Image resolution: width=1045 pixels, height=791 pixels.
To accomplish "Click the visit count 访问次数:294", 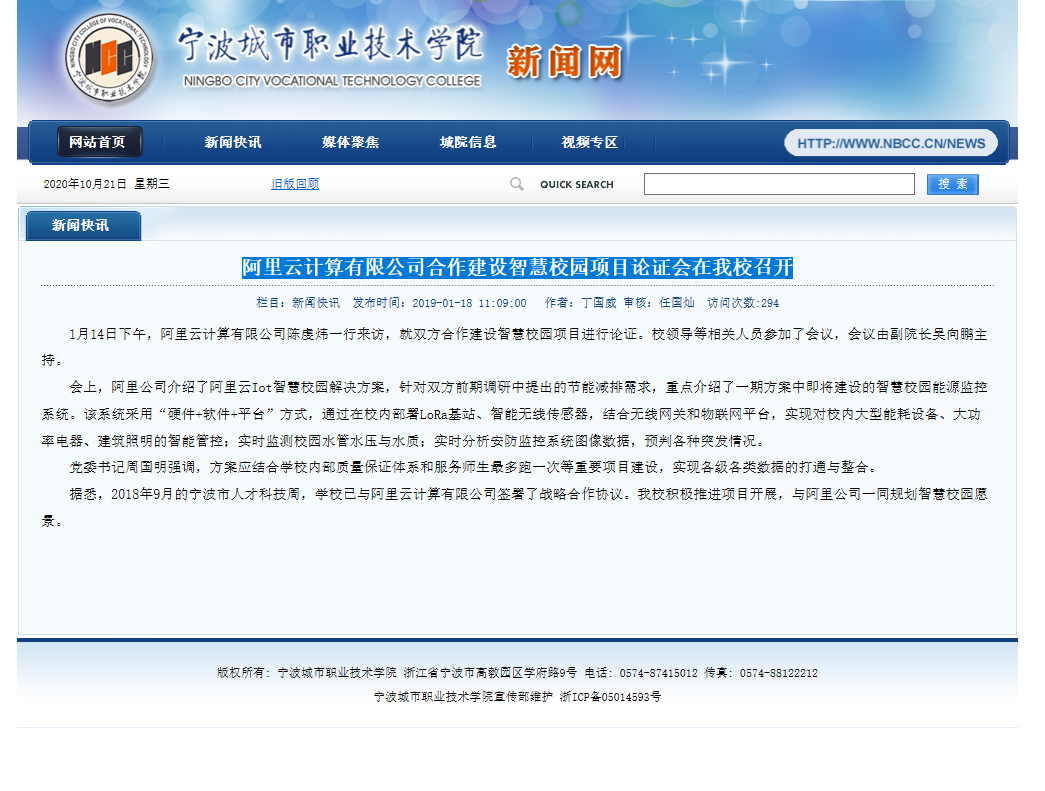I will (x=743, y=303).
